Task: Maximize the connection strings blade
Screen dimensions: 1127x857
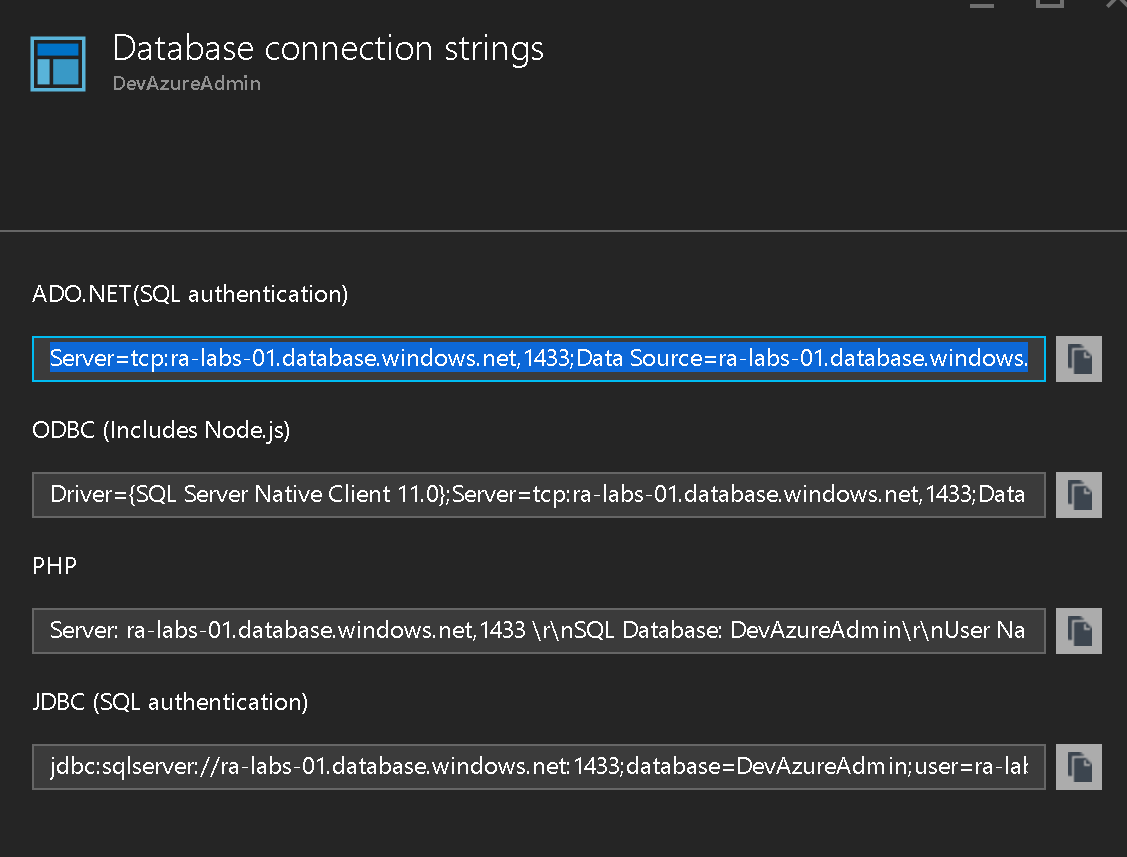Action: click(1049, 4)
